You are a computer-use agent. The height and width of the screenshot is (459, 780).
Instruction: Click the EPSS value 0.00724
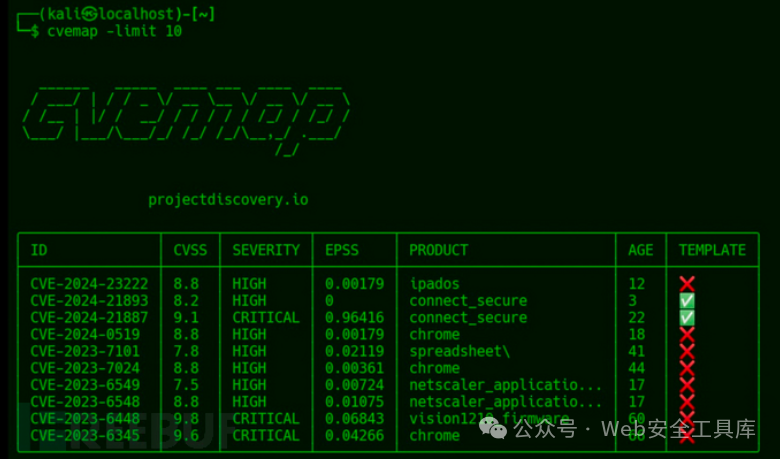coord(355,385)
